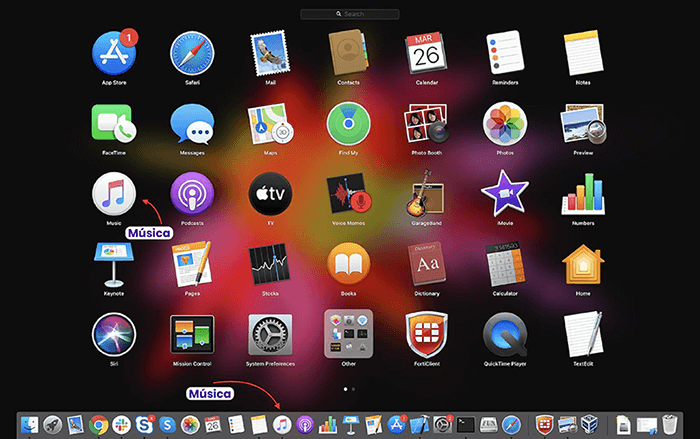Open Pages from the Dock
The image size is (700, 439).
373,425
